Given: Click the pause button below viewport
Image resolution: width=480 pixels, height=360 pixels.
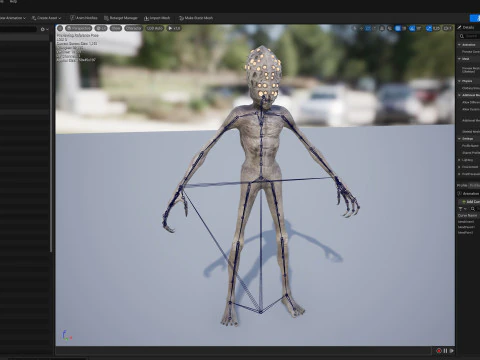Looking at the screenshot, I should pos(445,351).
